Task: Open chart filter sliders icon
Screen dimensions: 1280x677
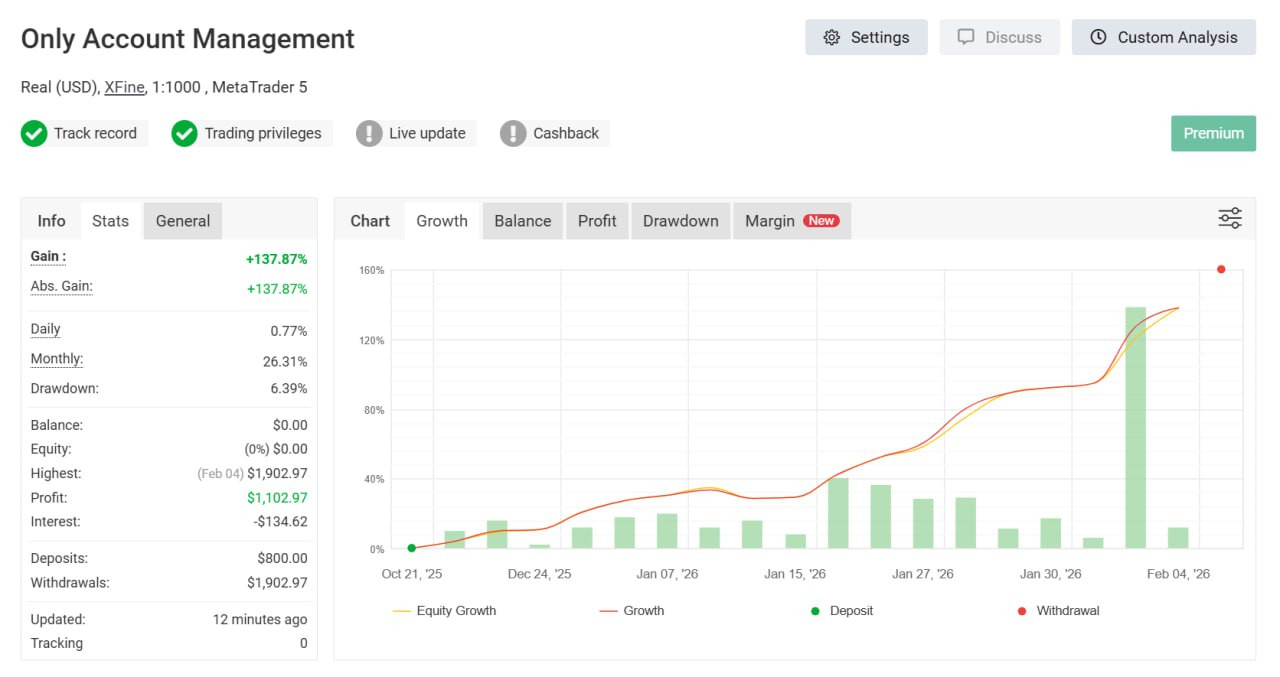Action: point(1229,219)
